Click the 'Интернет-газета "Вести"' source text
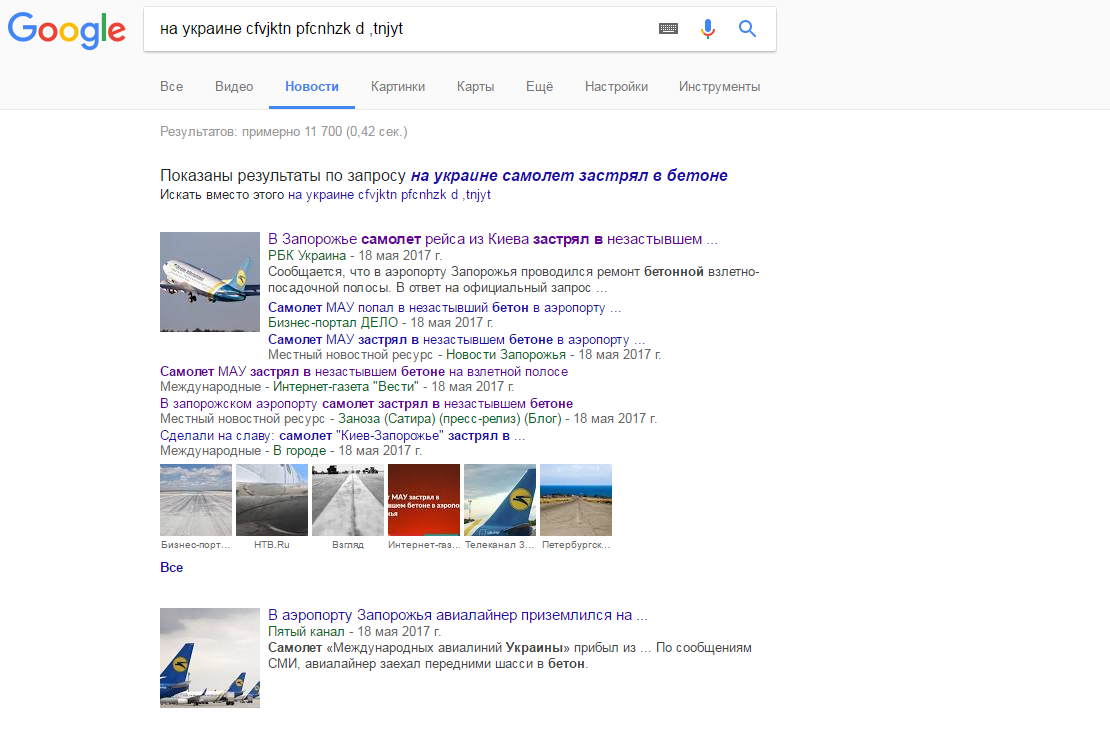The height and width of the screenshot is (735, 1110). [345, 387]
